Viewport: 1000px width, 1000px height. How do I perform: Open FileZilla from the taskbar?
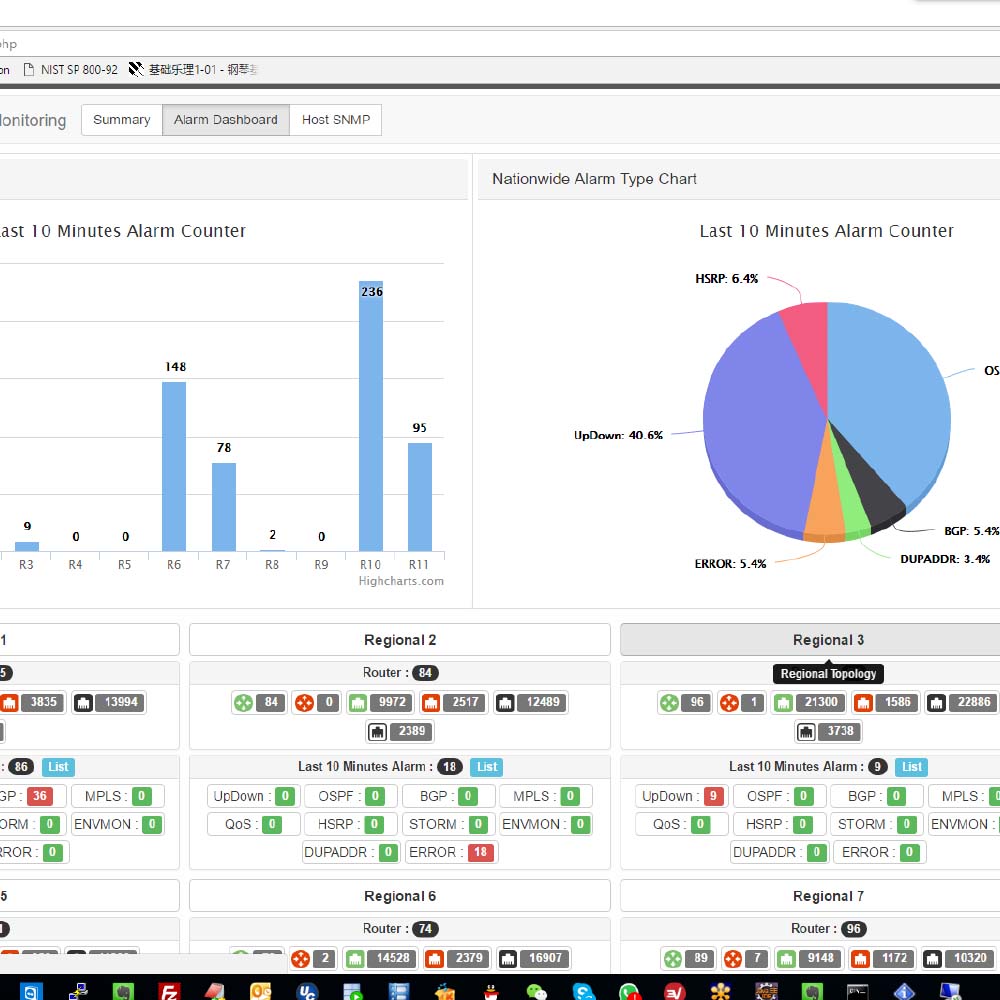[x=169, y=992]
